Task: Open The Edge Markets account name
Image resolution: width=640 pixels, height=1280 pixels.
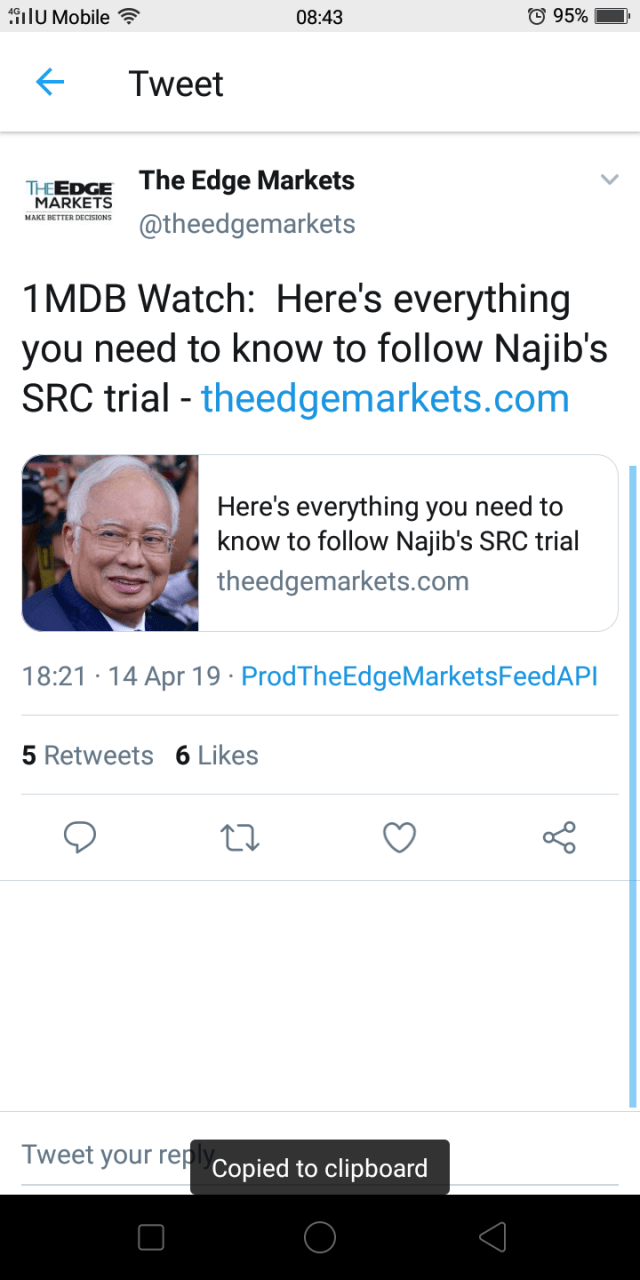Action: point(247,180)
